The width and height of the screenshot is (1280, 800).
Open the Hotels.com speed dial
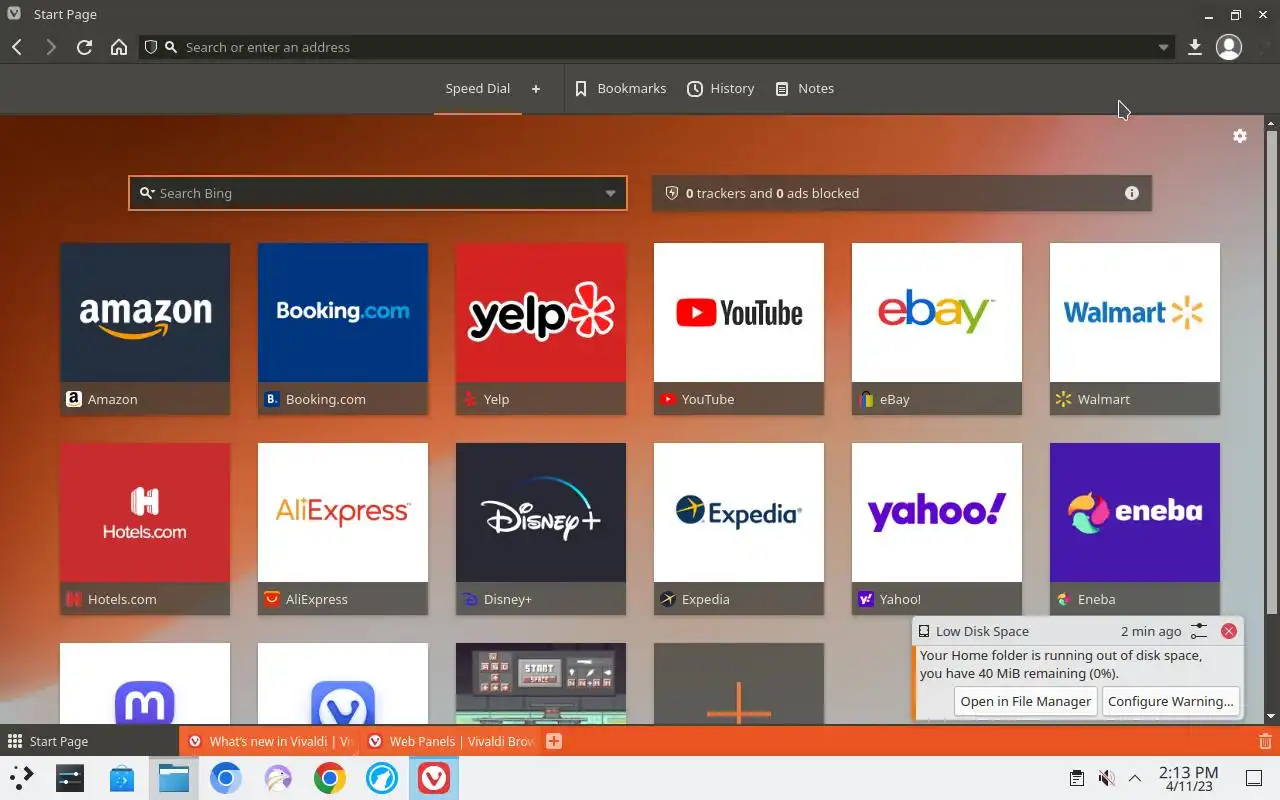145,529
